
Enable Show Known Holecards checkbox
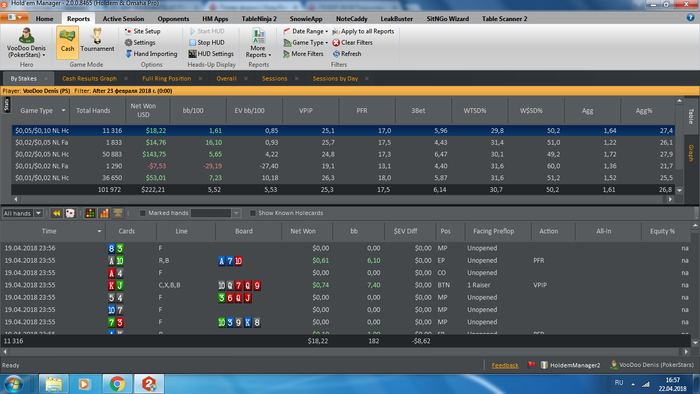(x=253, y=213)
